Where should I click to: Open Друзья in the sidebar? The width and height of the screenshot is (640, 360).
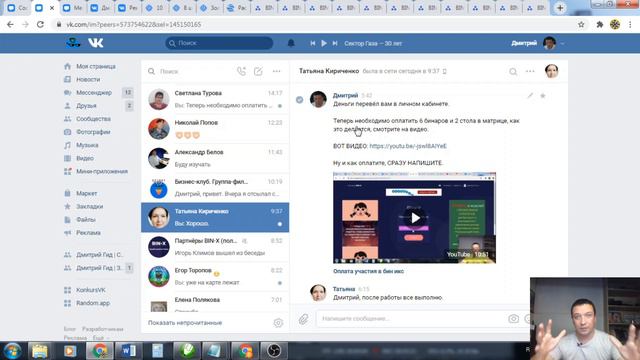coord(86,105)
